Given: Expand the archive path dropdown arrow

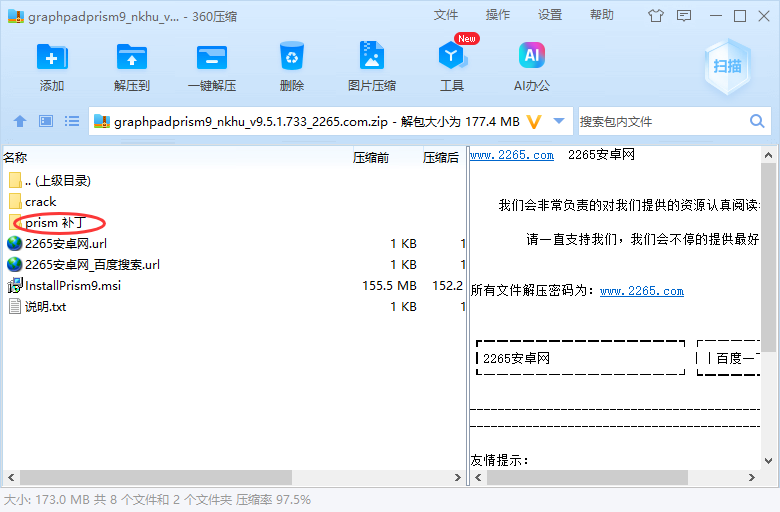Looking at the screenshot, I should pyautogui.click(x=559, y=121).
